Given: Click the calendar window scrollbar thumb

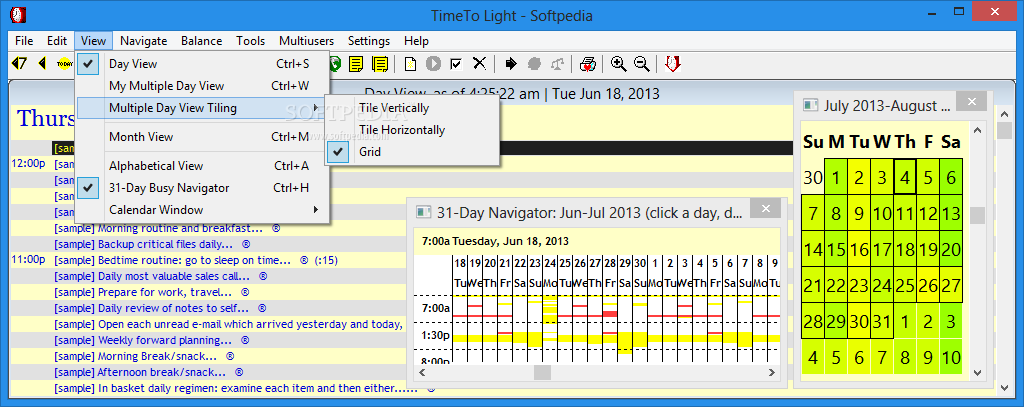Looking at the screenshot, I should tap(977, 216).
